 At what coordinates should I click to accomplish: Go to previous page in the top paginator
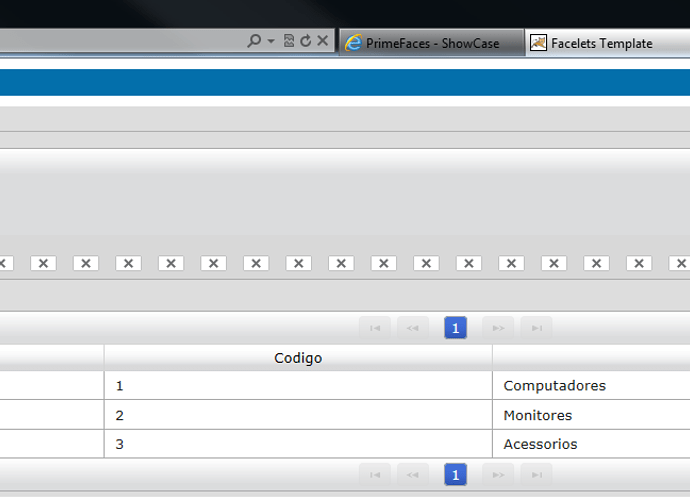coord(413,328)
